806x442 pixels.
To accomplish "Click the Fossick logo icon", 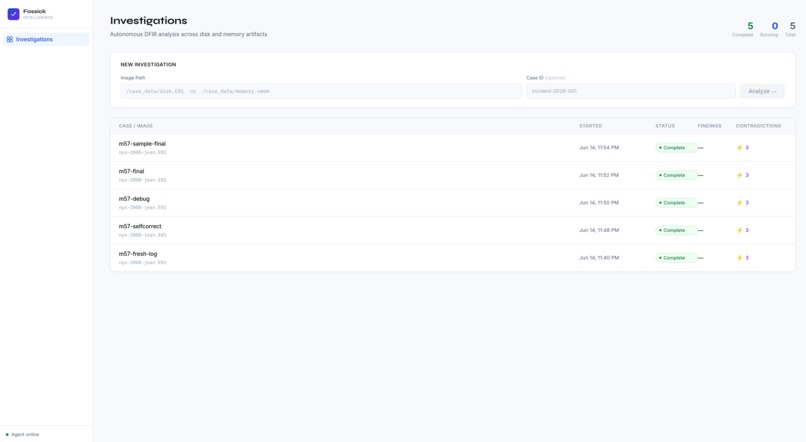I will [13, 14].
